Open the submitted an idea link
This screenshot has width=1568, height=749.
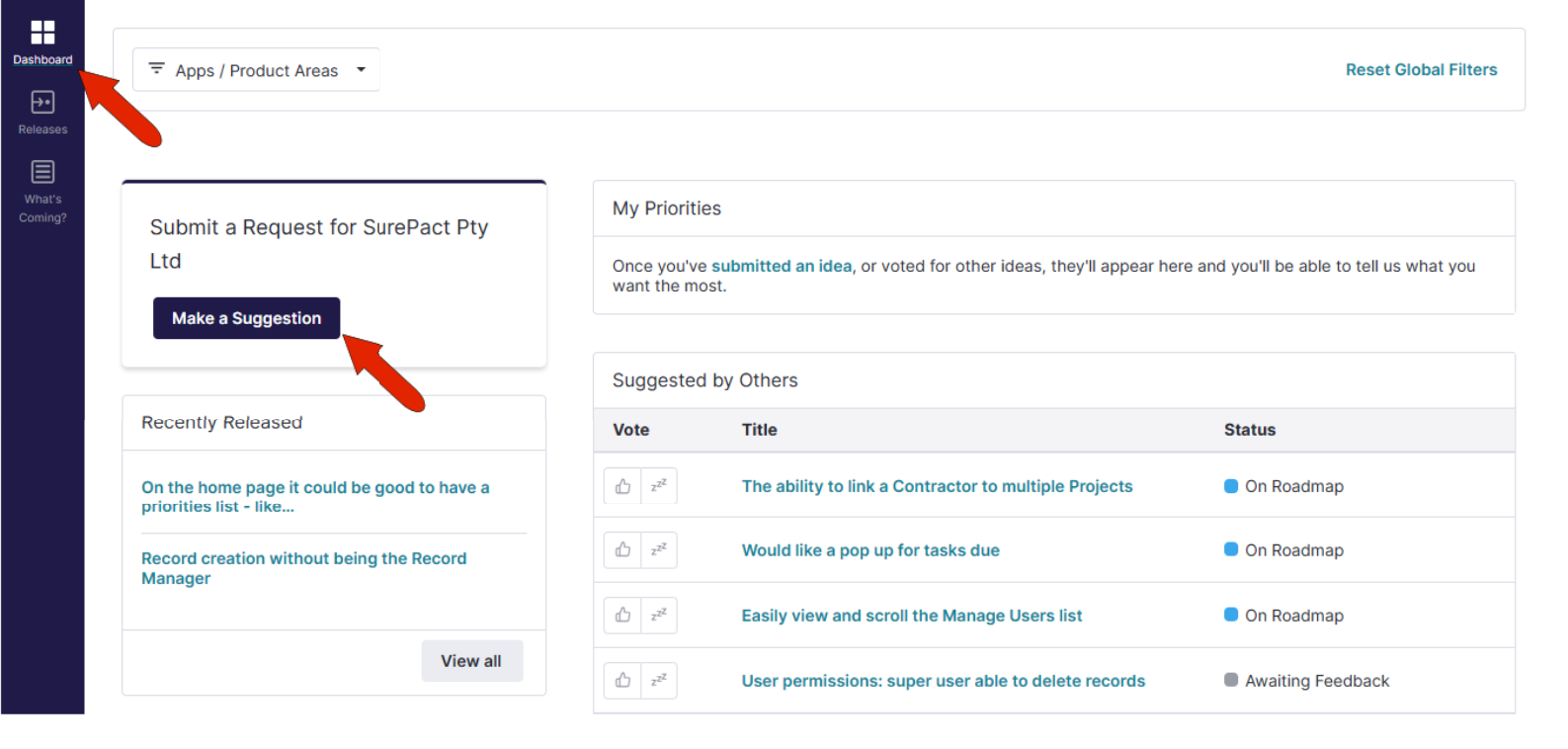pyautogui.click(x=782, y=266)
